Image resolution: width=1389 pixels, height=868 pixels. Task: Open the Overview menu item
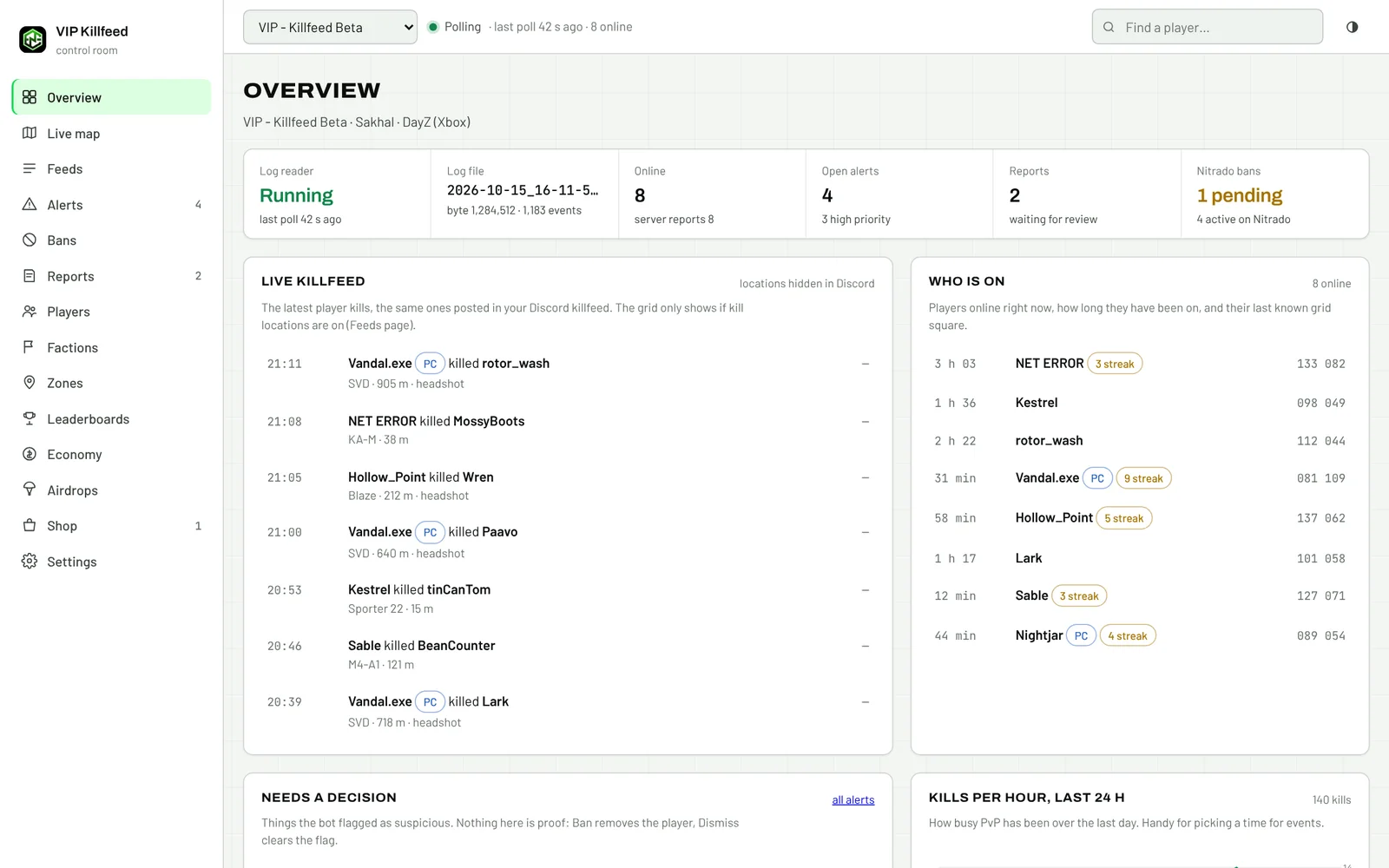(111, 97)
